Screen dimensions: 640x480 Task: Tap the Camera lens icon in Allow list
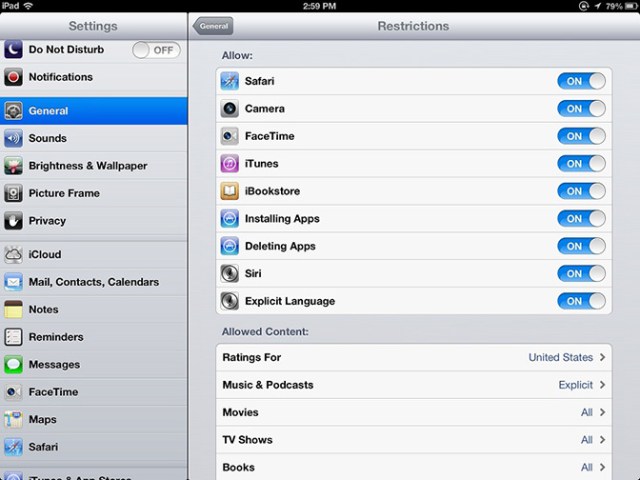(229, 109)
